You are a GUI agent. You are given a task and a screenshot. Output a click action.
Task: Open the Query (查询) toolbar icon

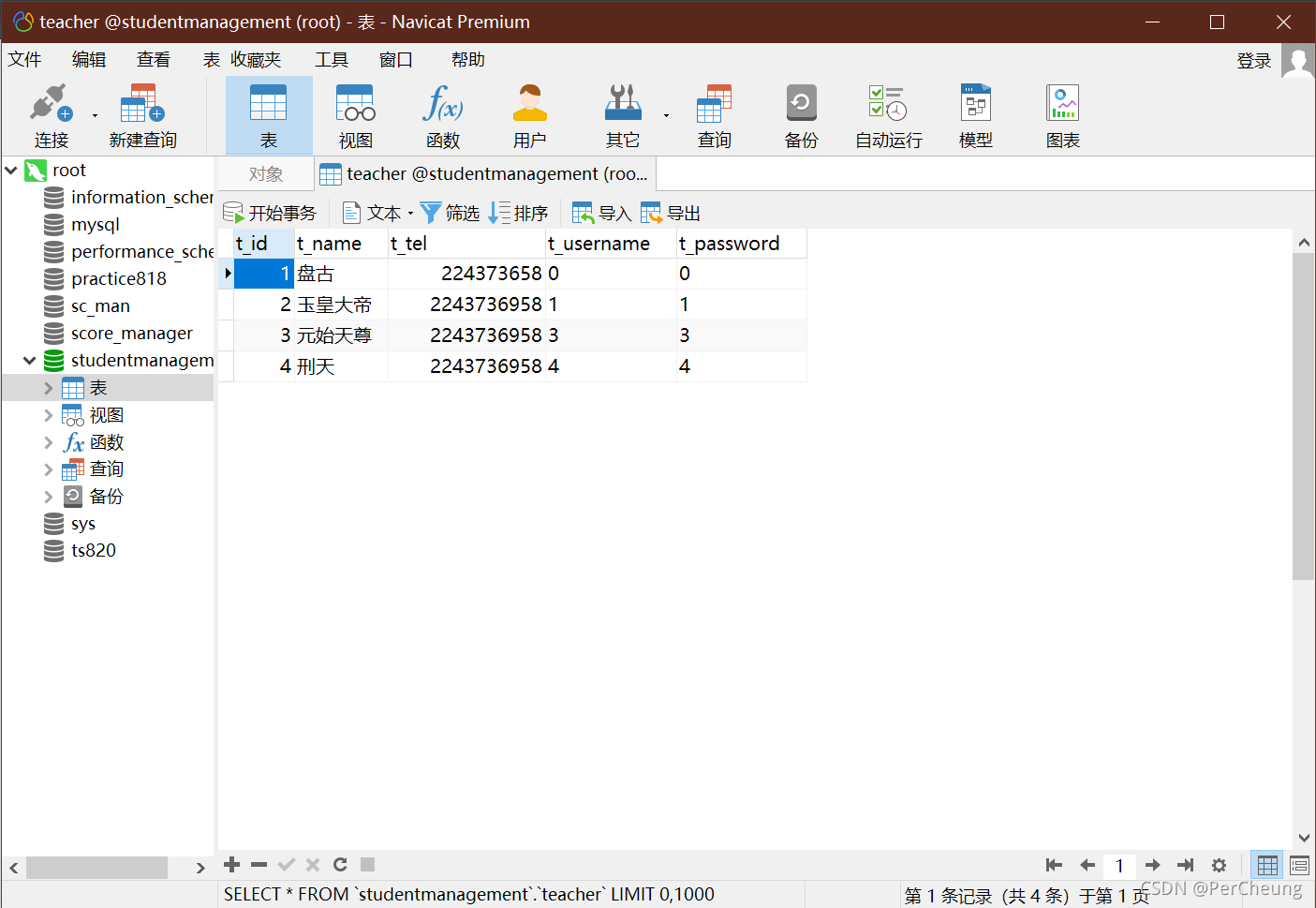[x=714, y=116]
